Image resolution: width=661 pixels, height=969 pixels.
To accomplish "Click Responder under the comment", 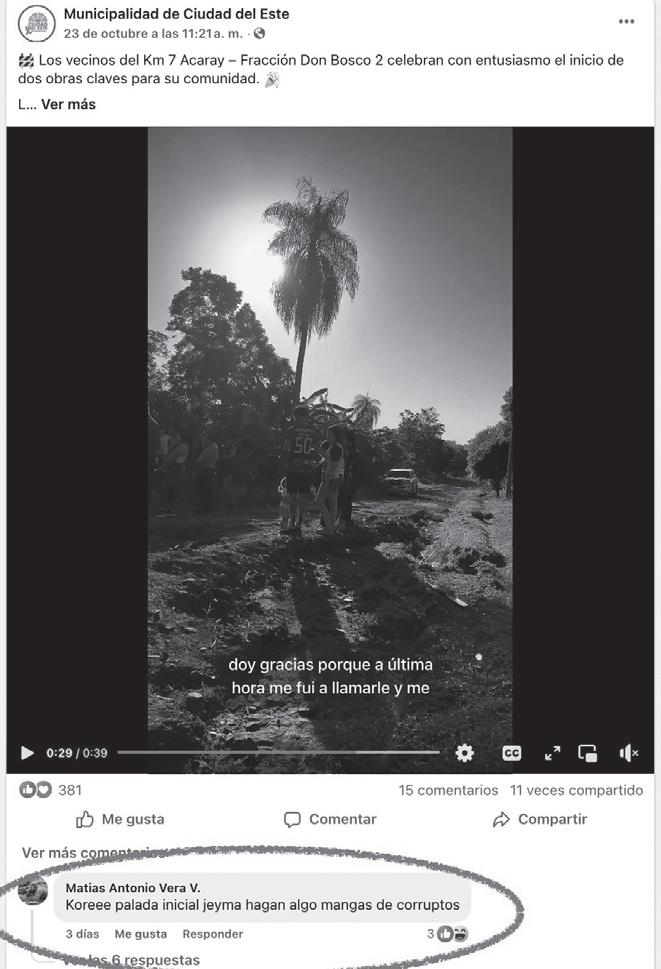I will tap(213, 934).
